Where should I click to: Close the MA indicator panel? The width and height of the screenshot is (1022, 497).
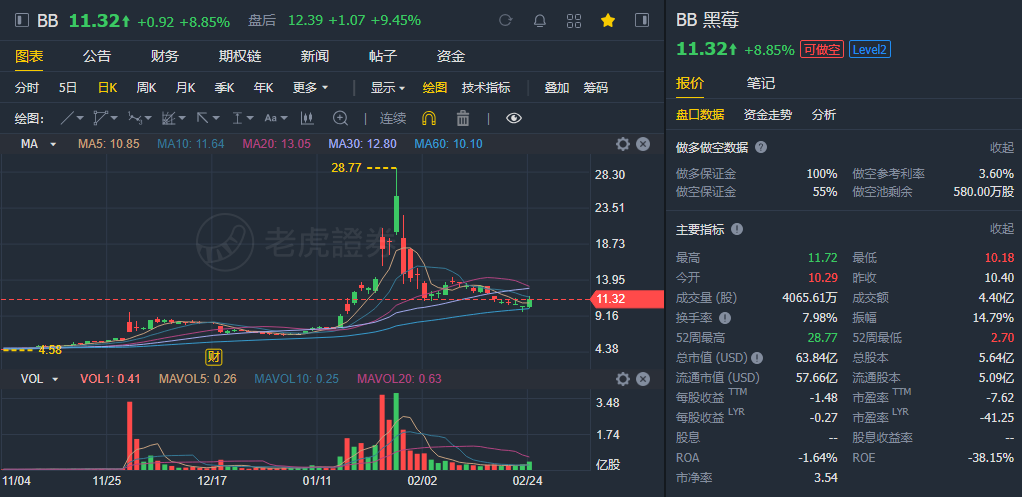(x=643, y=144)
